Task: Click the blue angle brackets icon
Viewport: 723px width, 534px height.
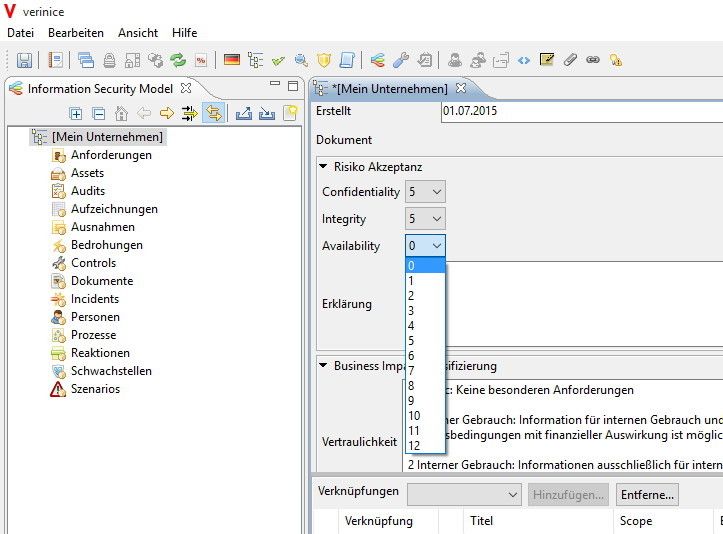Action: 524,60
